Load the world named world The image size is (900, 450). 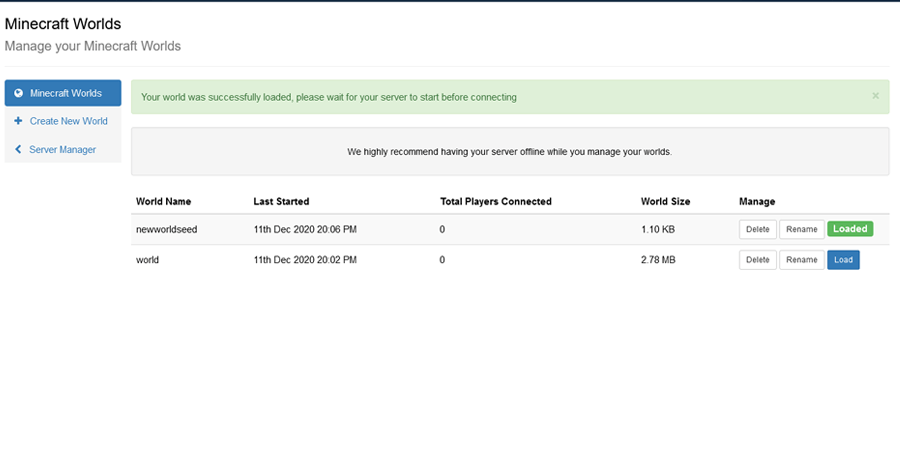point(843,259)
